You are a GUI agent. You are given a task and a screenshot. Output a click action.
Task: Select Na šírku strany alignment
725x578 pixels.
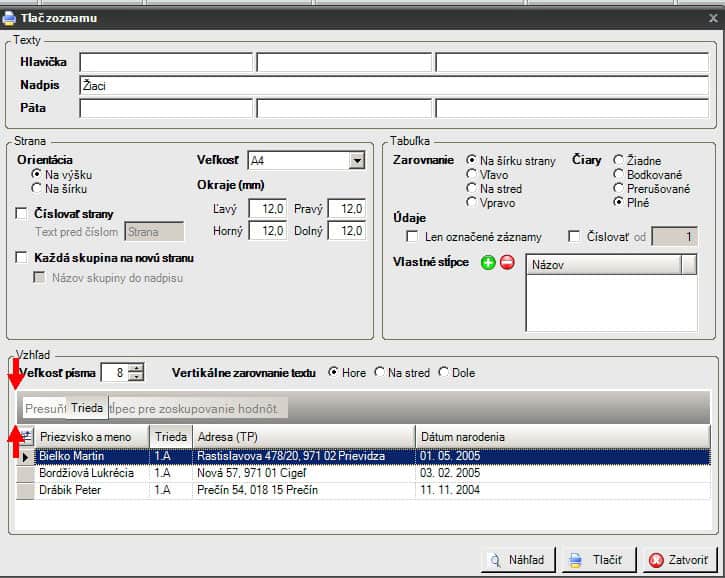click(x=471, y=160)
